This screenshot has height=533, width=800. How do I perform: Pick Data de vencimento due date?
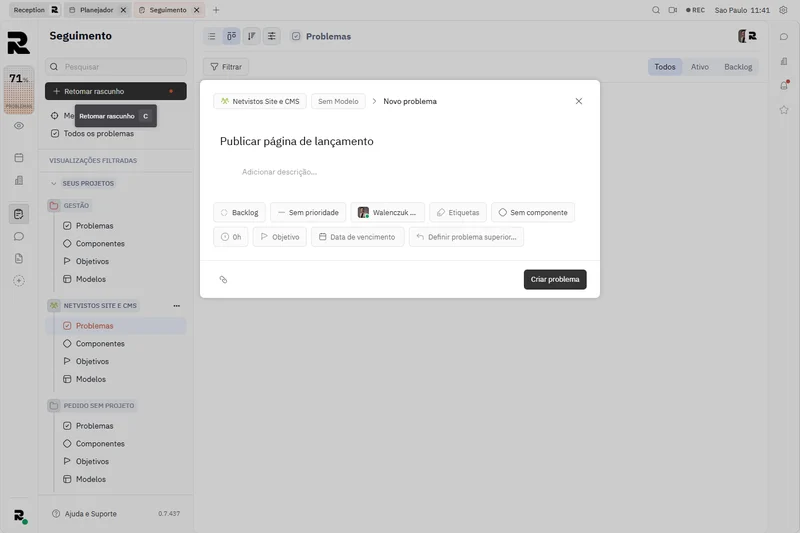[358, 237]
